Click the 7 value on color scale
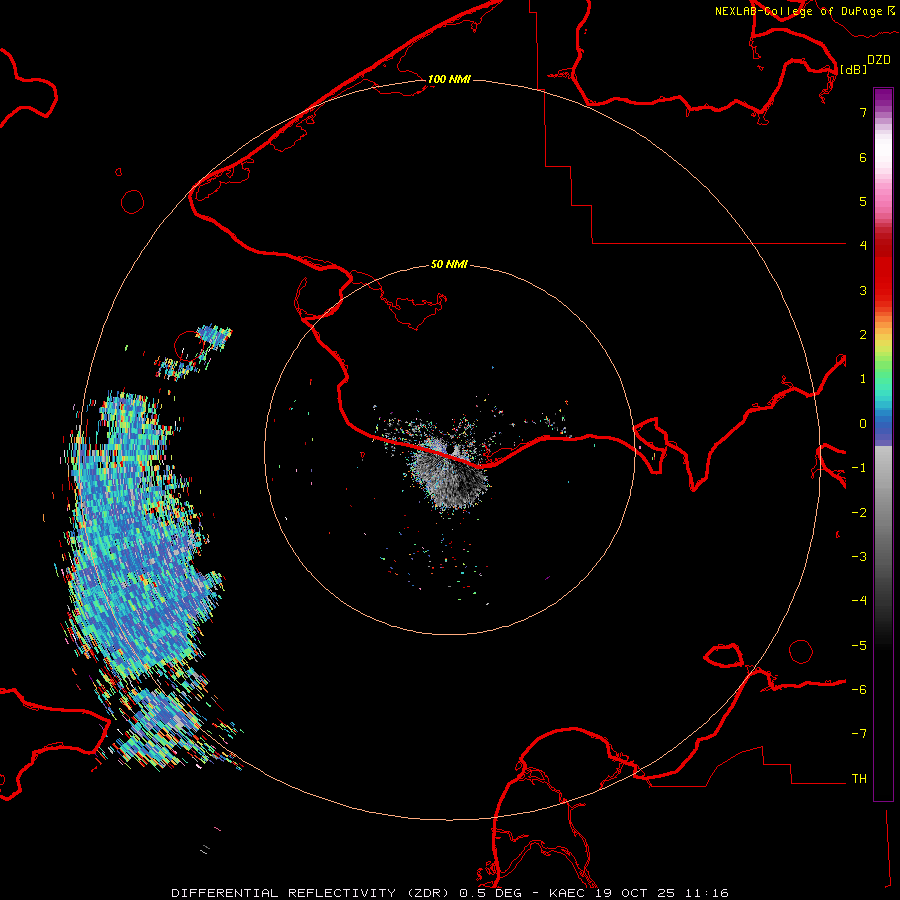Image resolution: width=900 pixels, height=900 pixels. click(x=863, y=112)
